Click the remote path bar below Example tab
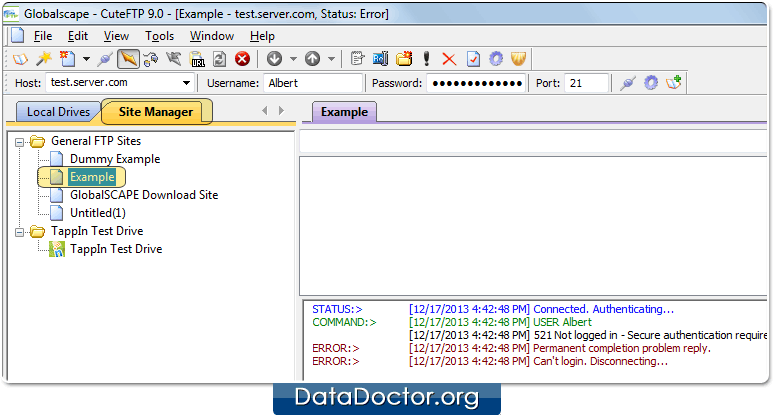773x415 pixels. click(x=533, y=143)
